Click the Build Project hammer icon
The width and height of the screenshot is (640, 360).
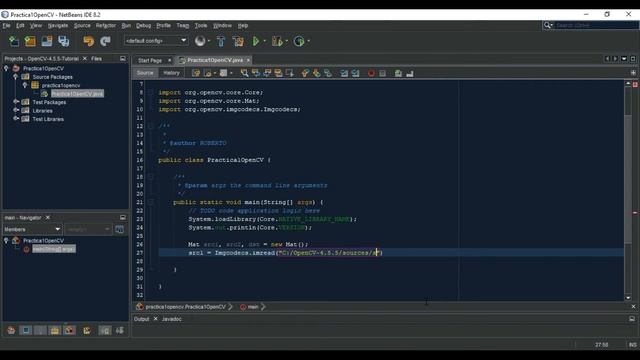(x=221, y=41)
